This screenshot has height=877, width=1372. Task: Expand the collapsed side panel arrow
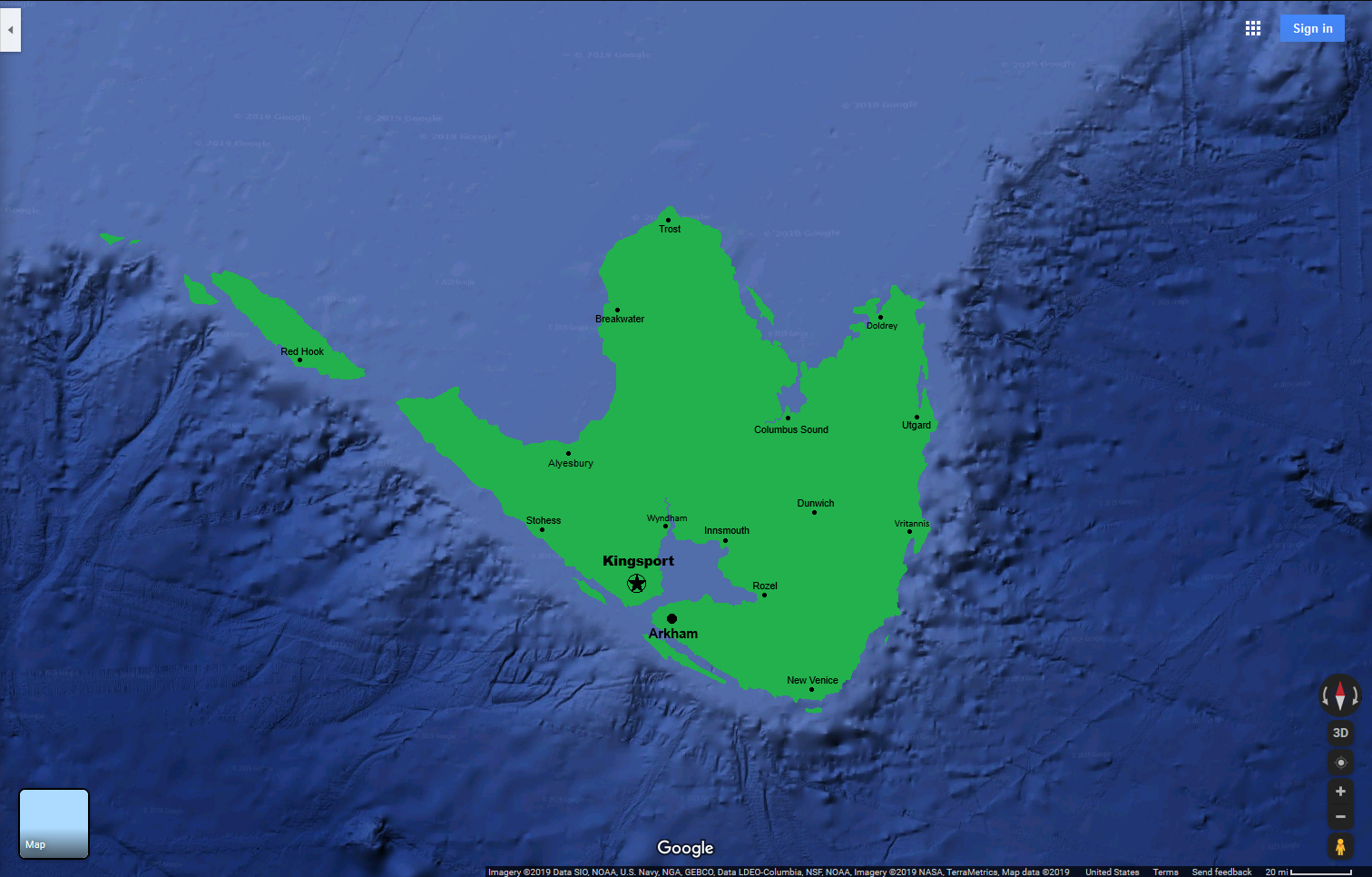(x=10, y=29)
